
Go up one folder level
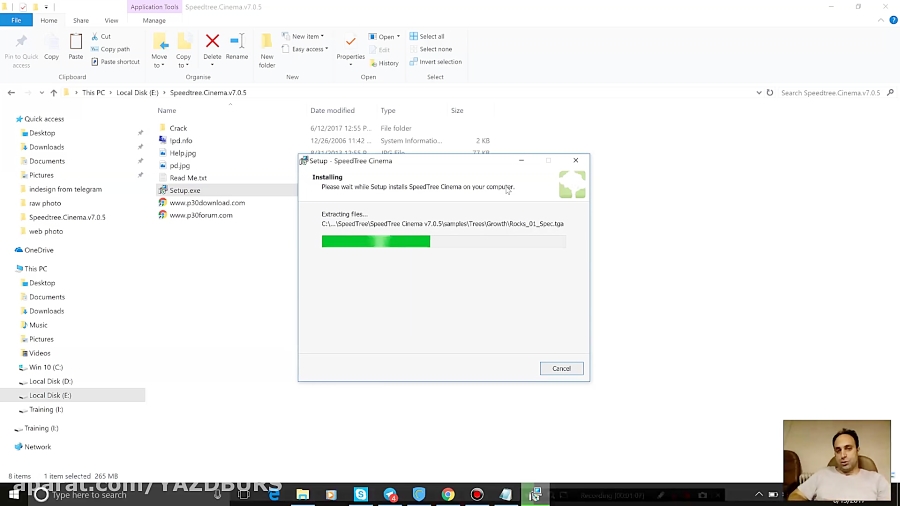(x=53, y=92)
